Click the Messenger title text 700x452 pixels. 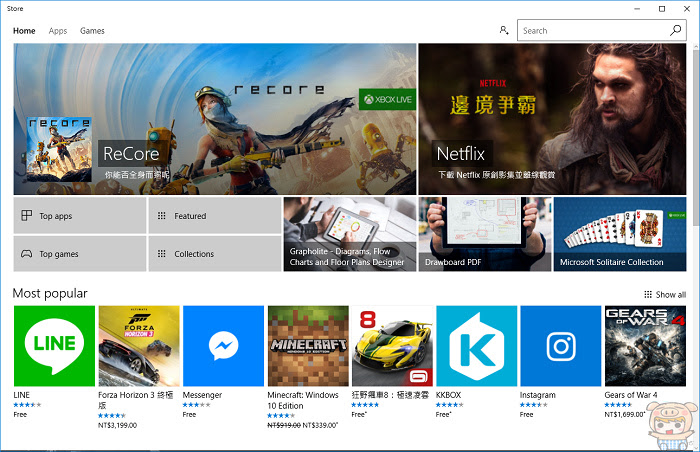(x=202, y=395)
